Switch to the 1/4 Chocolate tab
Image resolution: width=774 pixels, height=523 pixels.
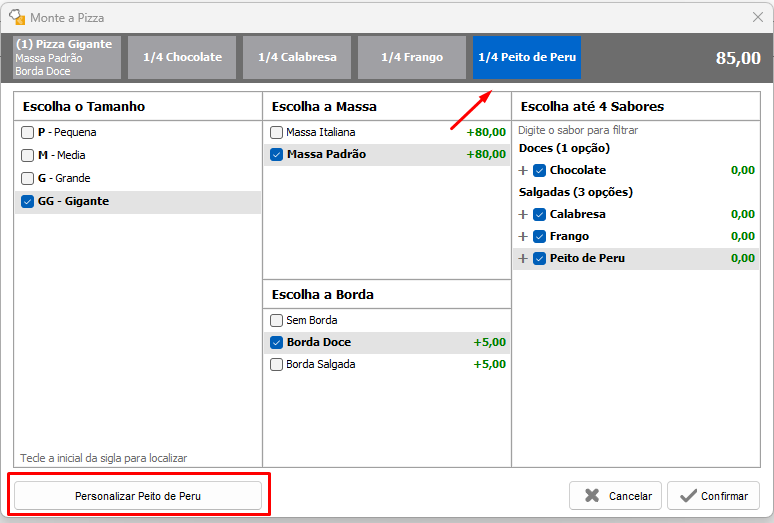click(182, 58)
